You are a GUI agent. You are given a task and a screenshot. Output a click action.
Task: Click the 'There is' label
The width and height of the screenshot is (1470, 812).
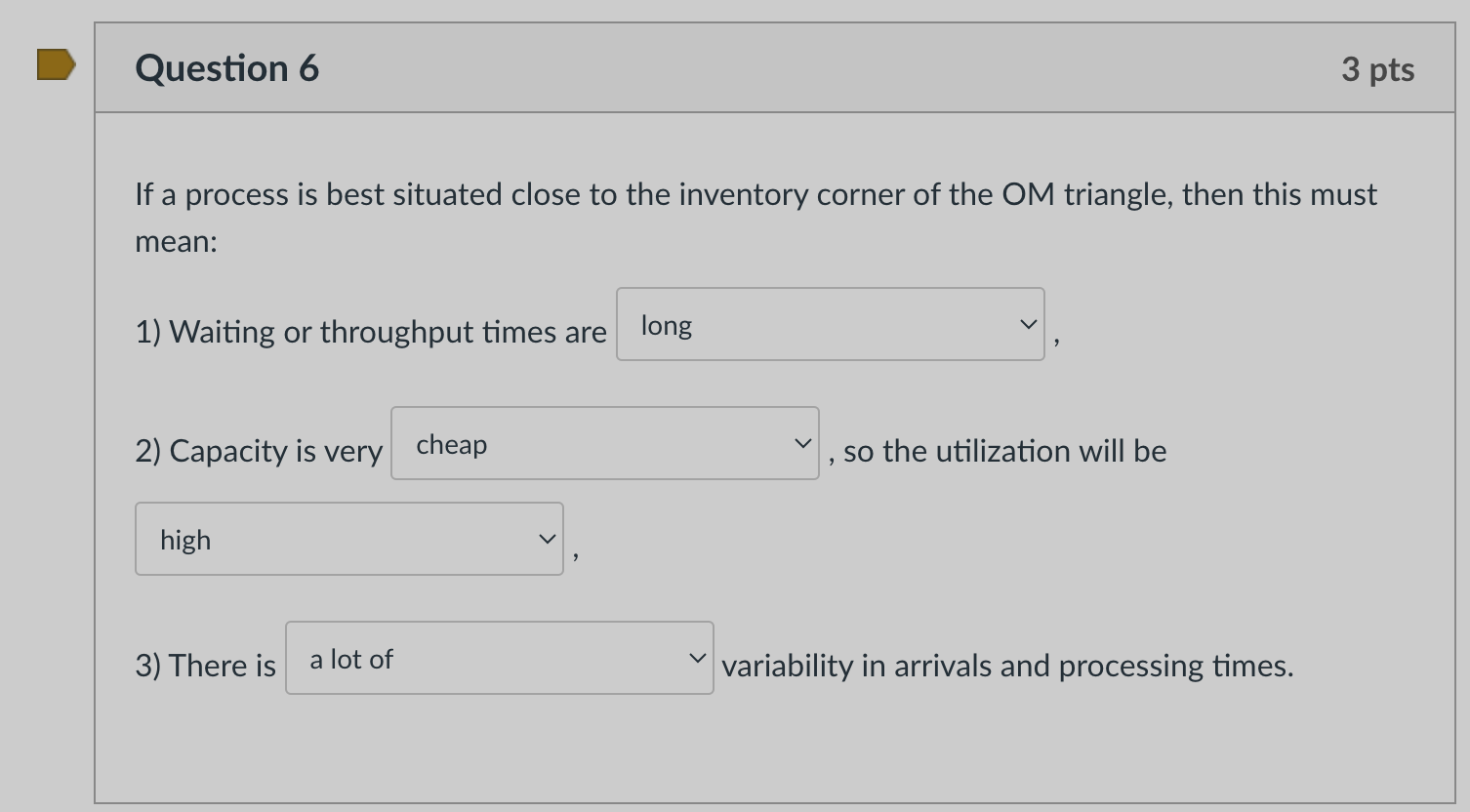pos(204,665)
